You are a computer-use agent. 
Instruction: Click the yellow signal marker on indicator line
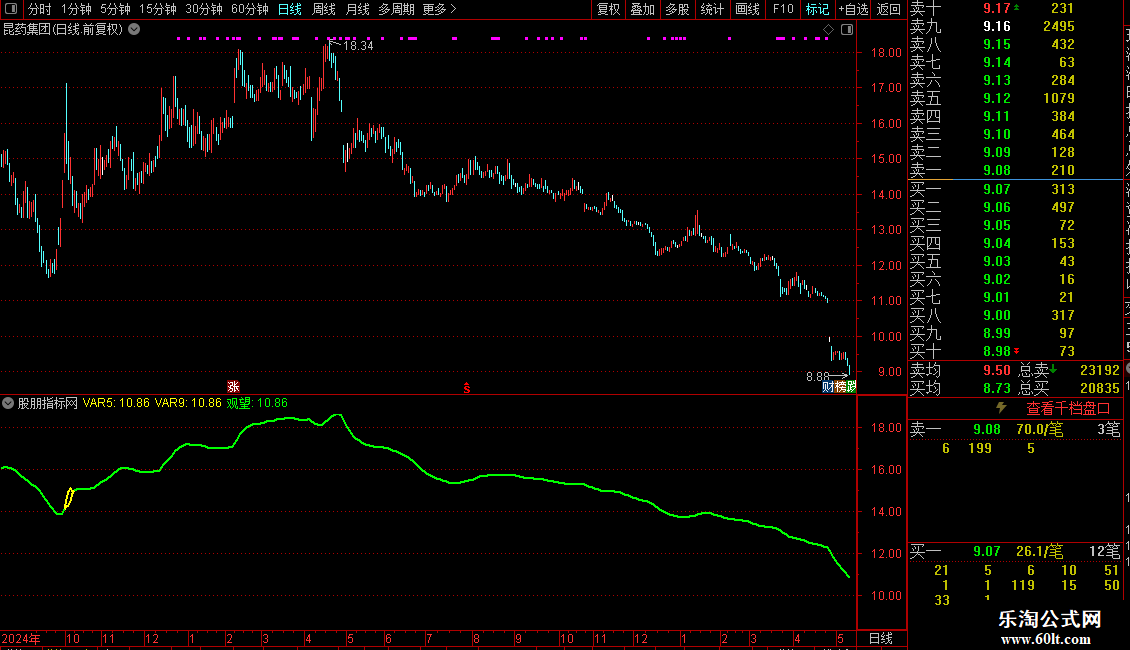69,497
